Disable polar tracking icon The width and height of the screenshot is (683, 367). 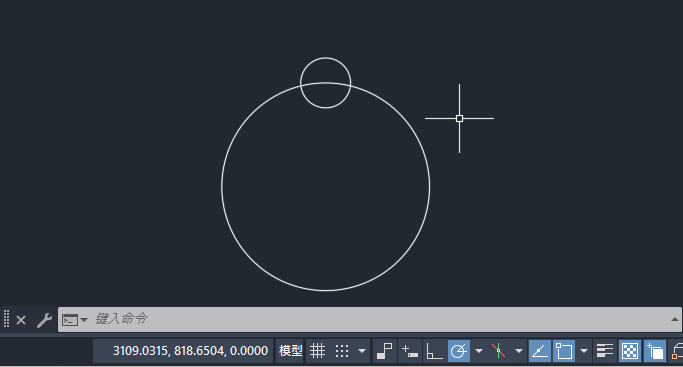(459, 351)
